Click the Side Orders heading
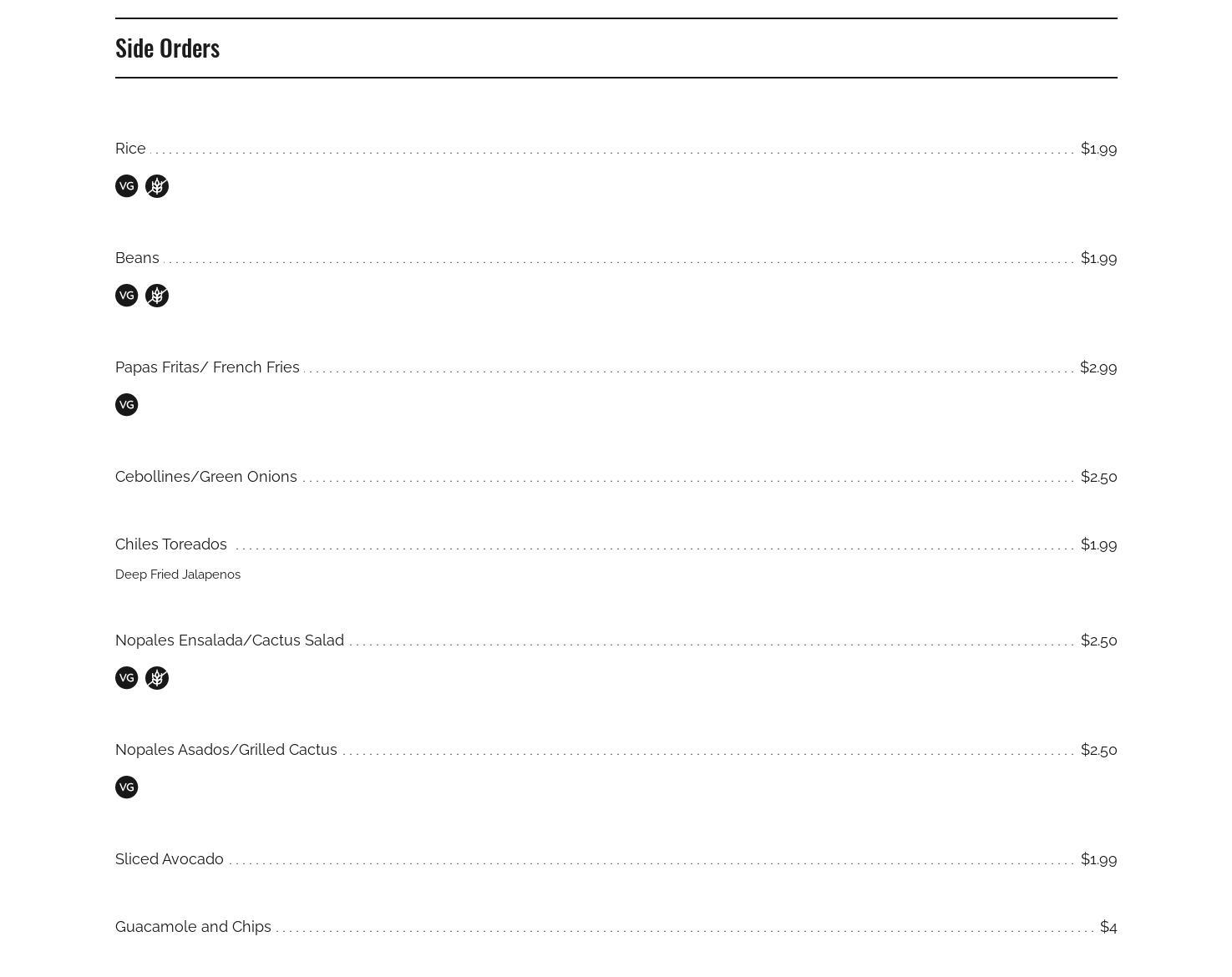 click(167, 48)
